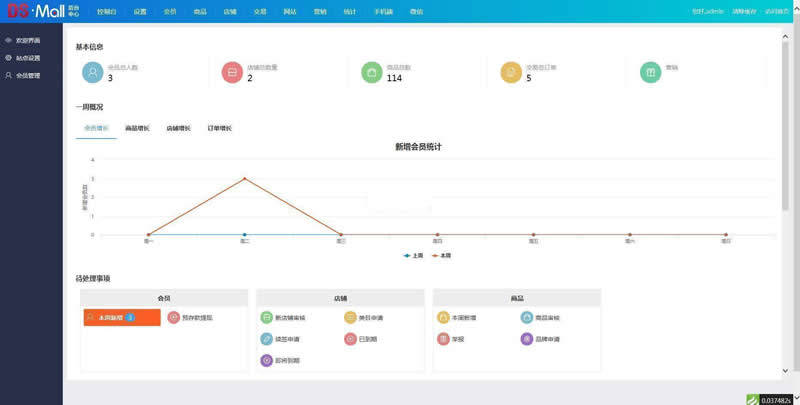Click the red 店铺总数量 store icon
This screenshot has width=800, height=405.
point(232,72)
